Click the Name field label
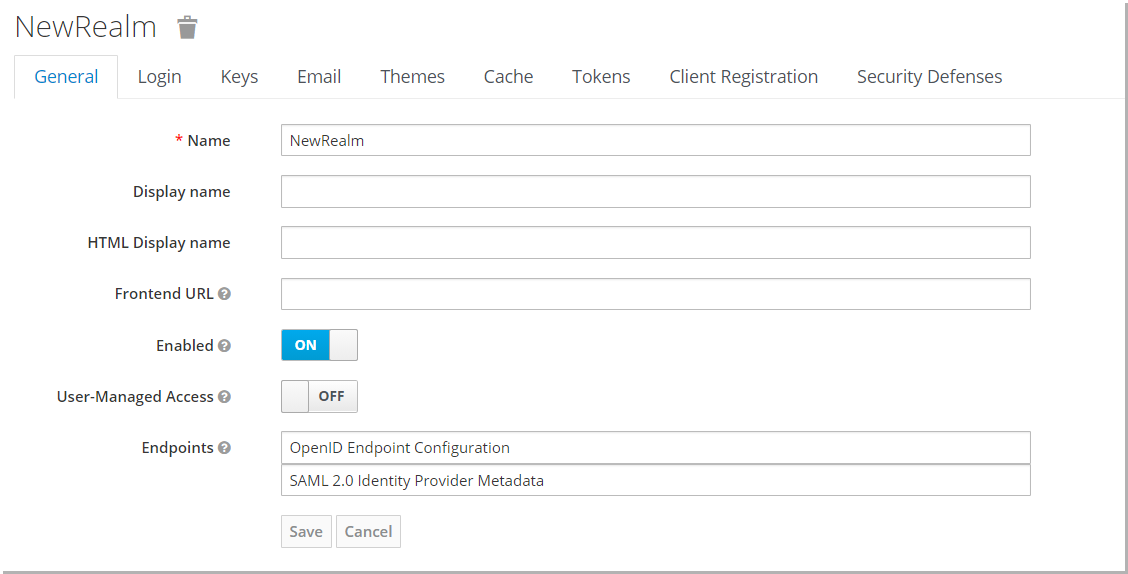The image size is (1128, 574). 209,140
